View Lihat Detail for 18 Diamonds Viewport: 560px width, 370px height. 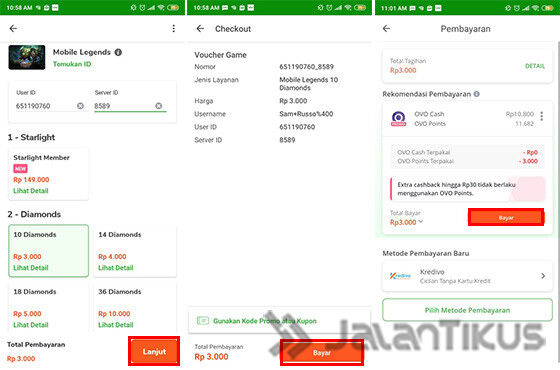(31, 325)
